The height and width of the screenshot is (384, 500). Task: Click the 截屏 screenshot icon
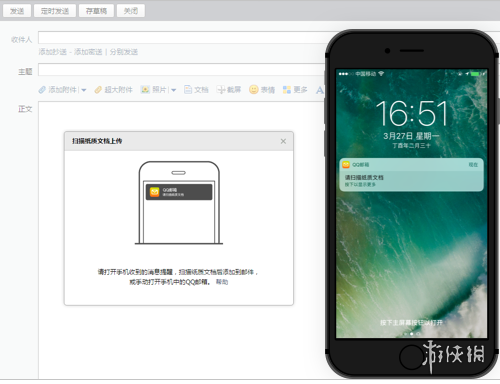click(221, 89)
